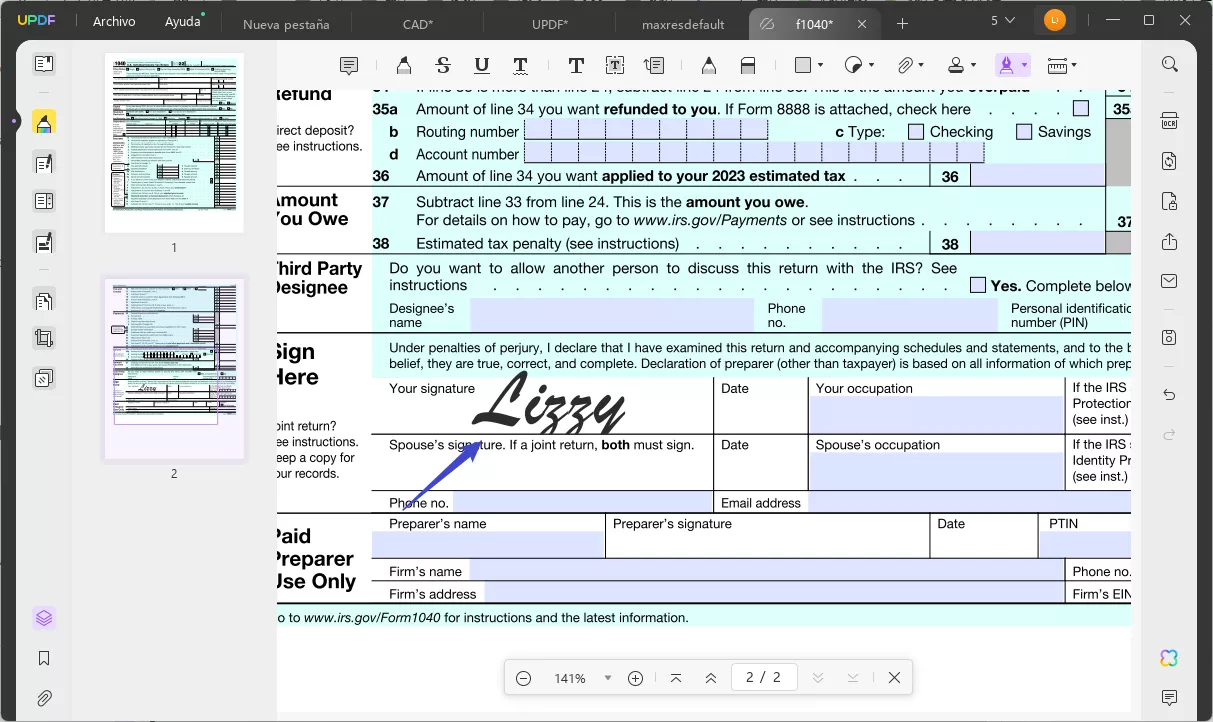This screenshot has height=722, width=1213.
Task: Open the OCR tool in right sidebar
Action: [x=1169, y=121]
